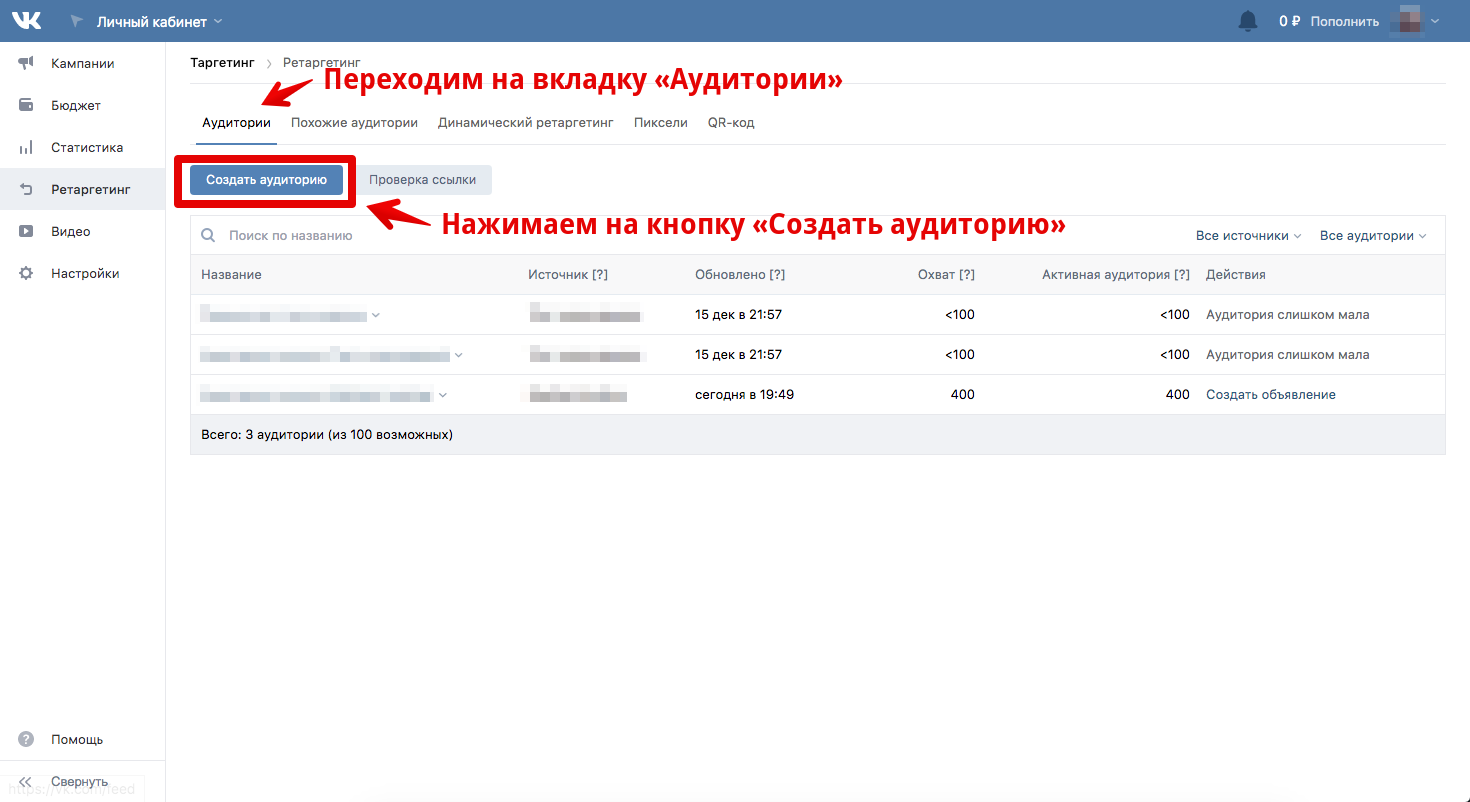Go to Кампании in sidebar

(83, 64)
